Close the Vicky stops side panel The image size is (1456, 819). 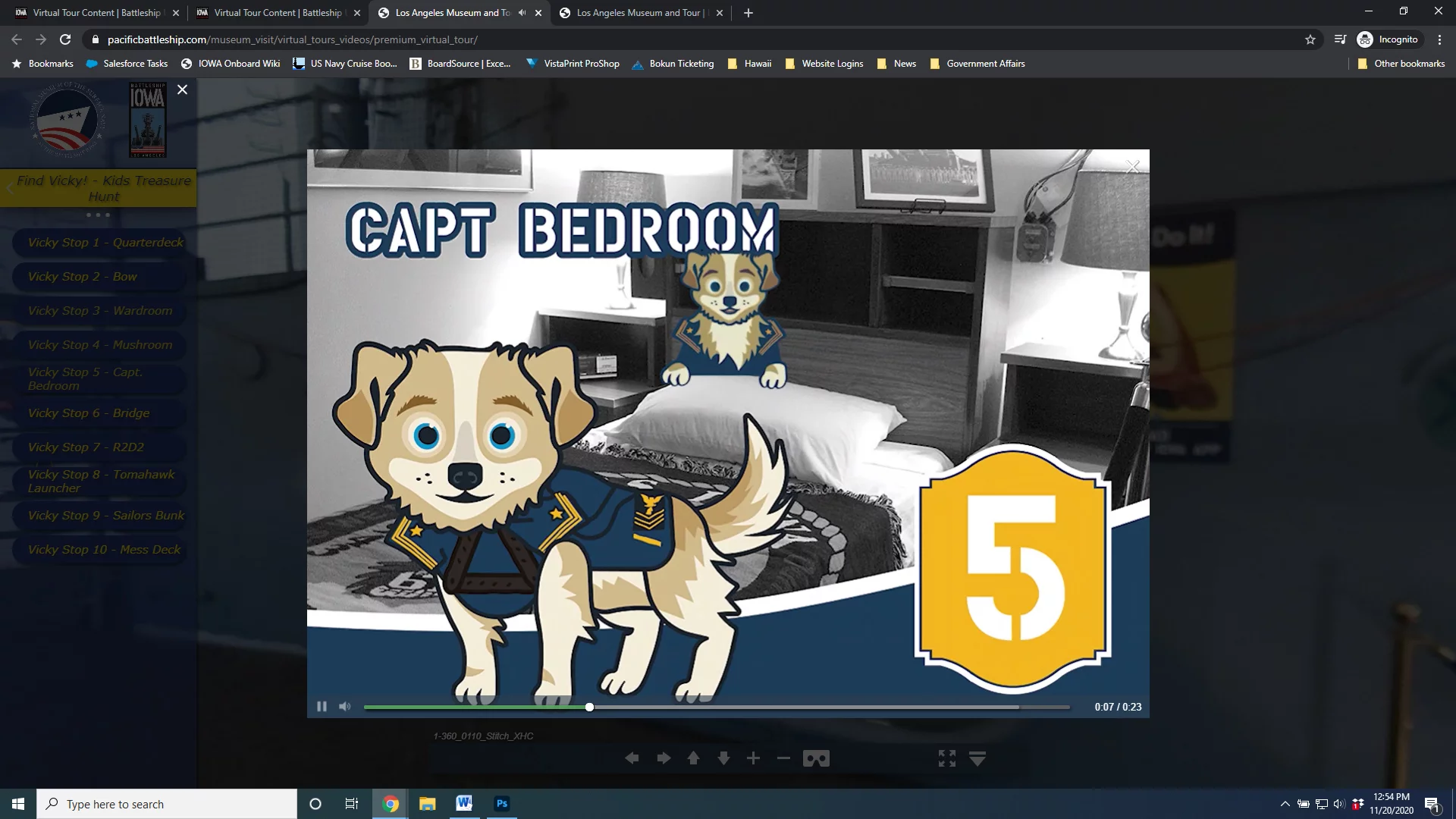pos(182,89)
